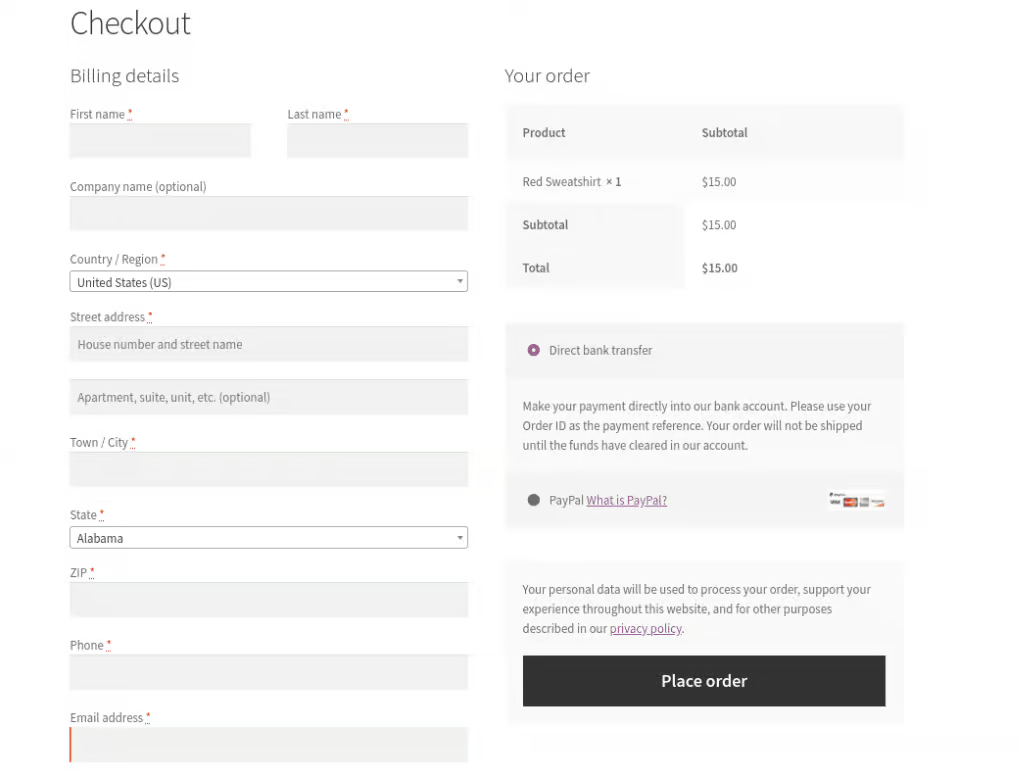
Task: Click the ZIP code field
Action: [x=268, y=599]
